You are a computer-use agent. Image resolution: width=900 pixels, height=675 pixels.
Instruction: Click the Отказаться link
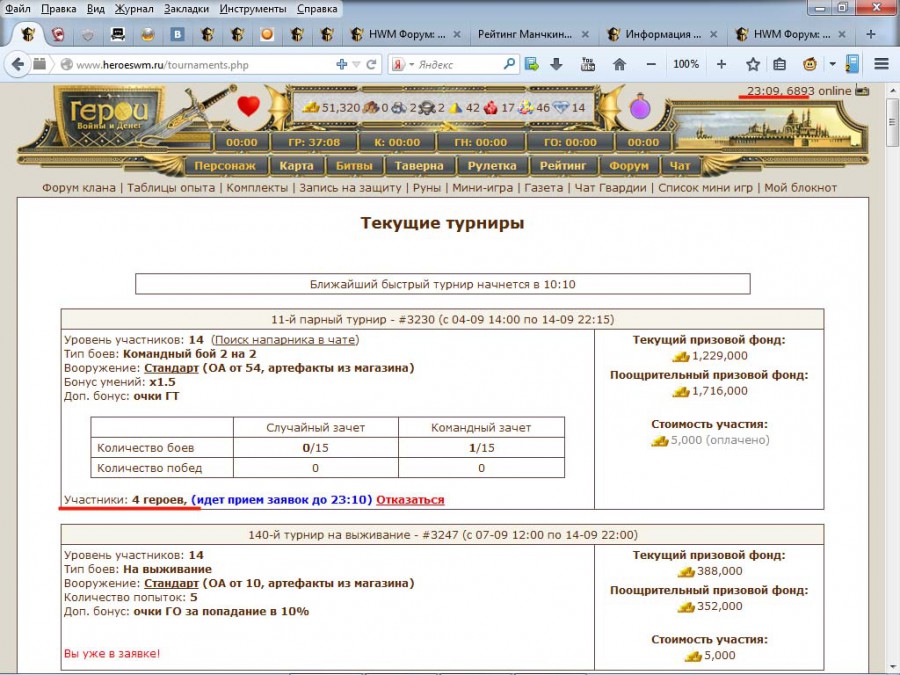pos(410,499)
